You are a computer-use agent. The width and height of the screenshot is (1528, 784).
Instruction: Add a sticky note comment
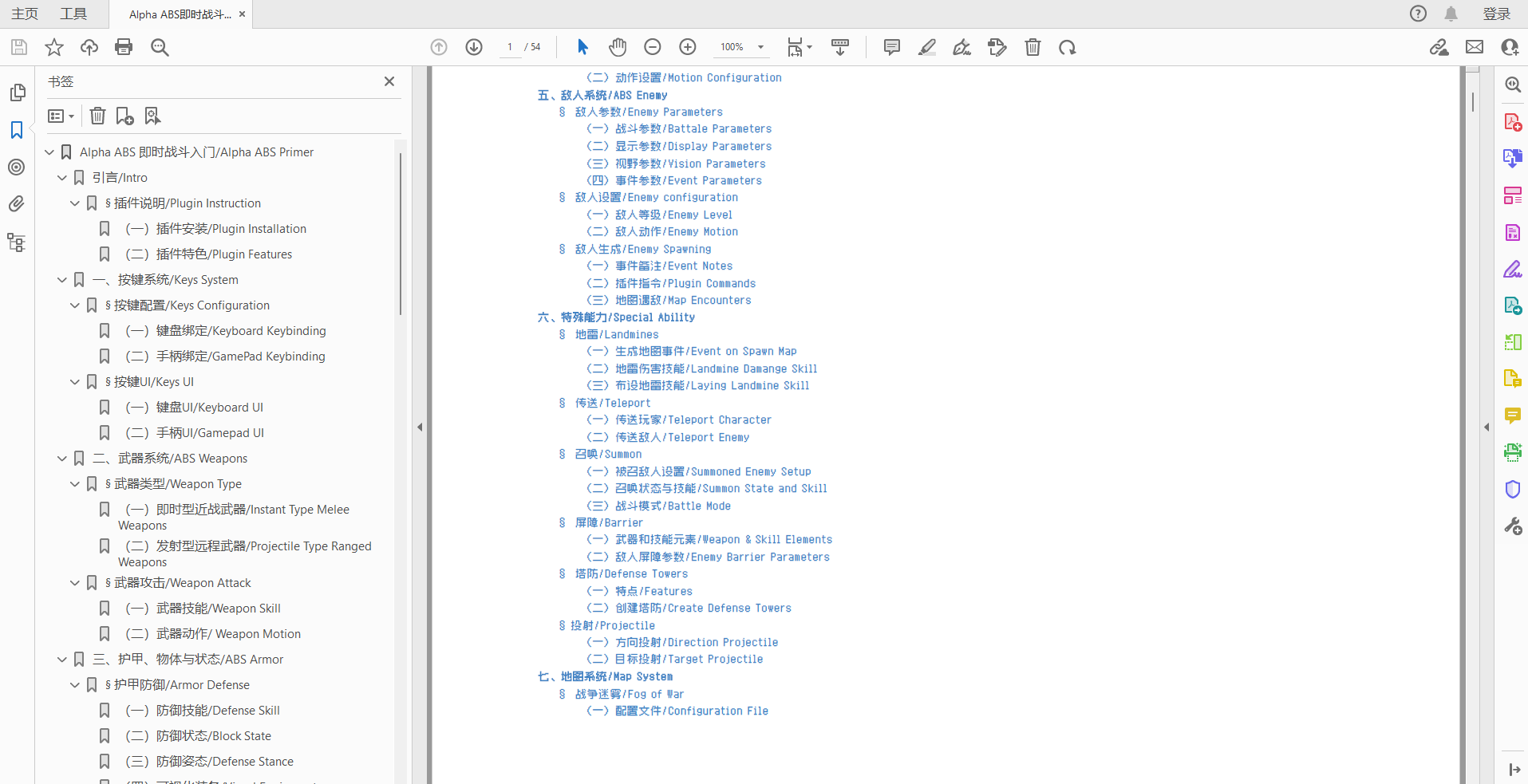(892, 47)
